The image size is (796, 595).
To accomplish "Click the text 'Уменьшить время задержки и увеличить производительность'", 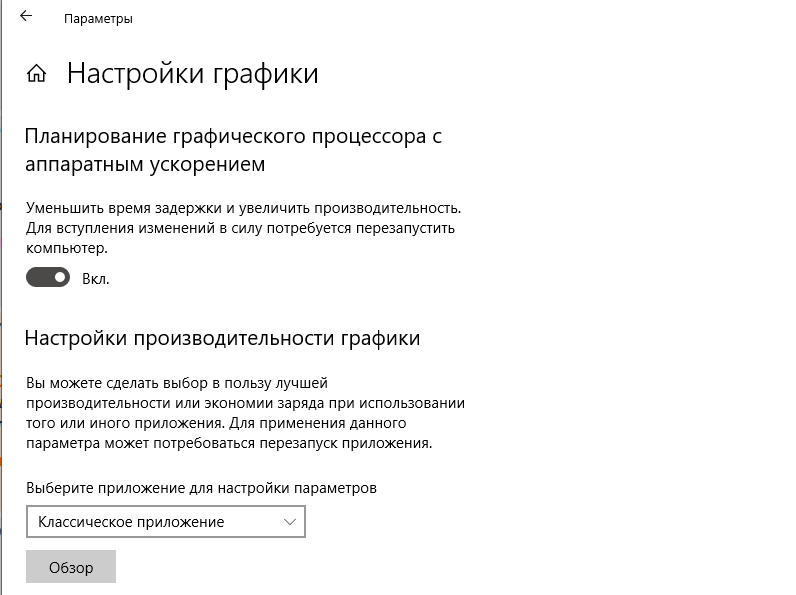I will tap(244, 208).
